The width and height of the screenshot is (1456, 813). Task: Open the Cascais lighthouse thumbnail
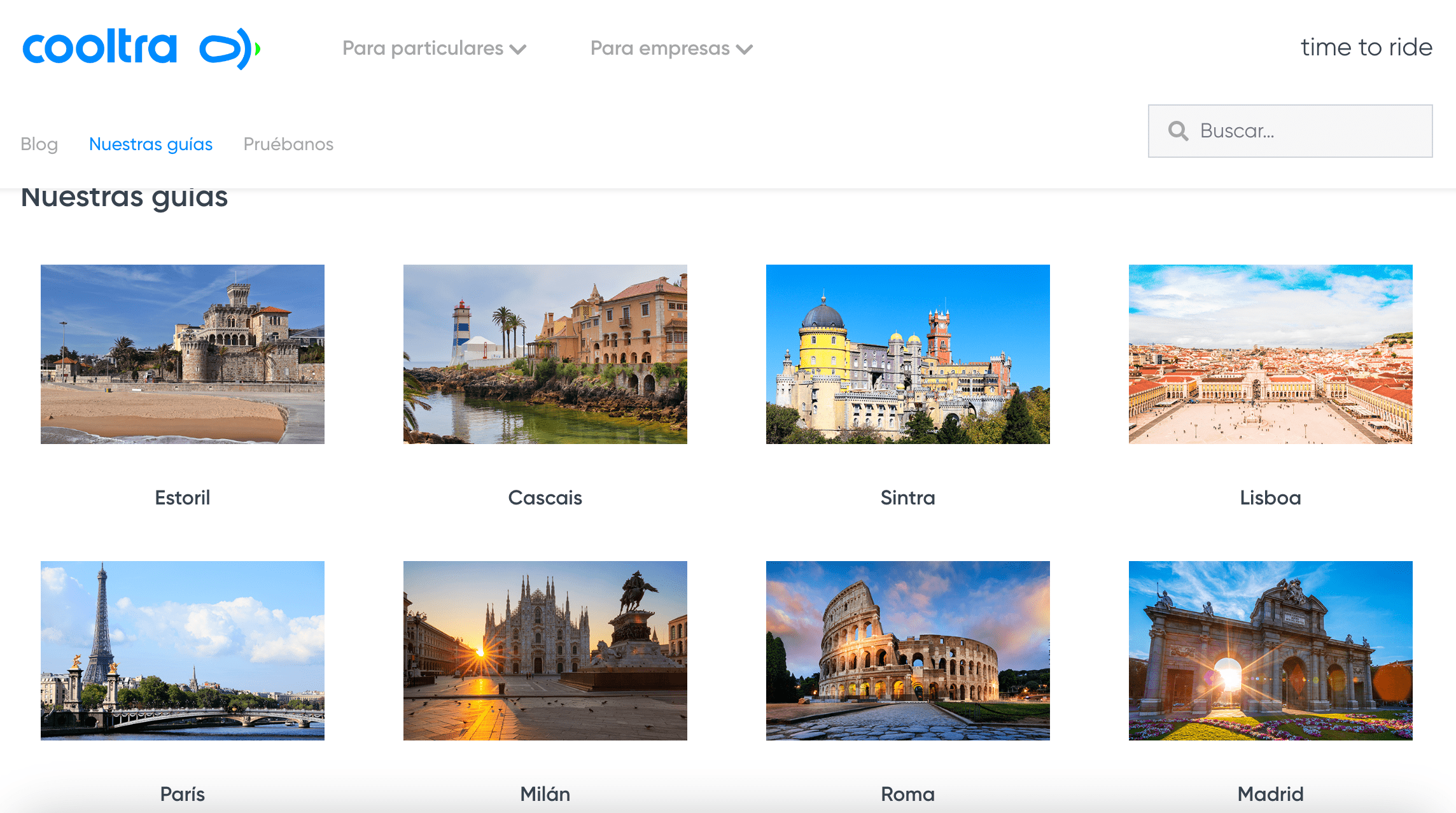pyautogui.click(x=545, y=354)
